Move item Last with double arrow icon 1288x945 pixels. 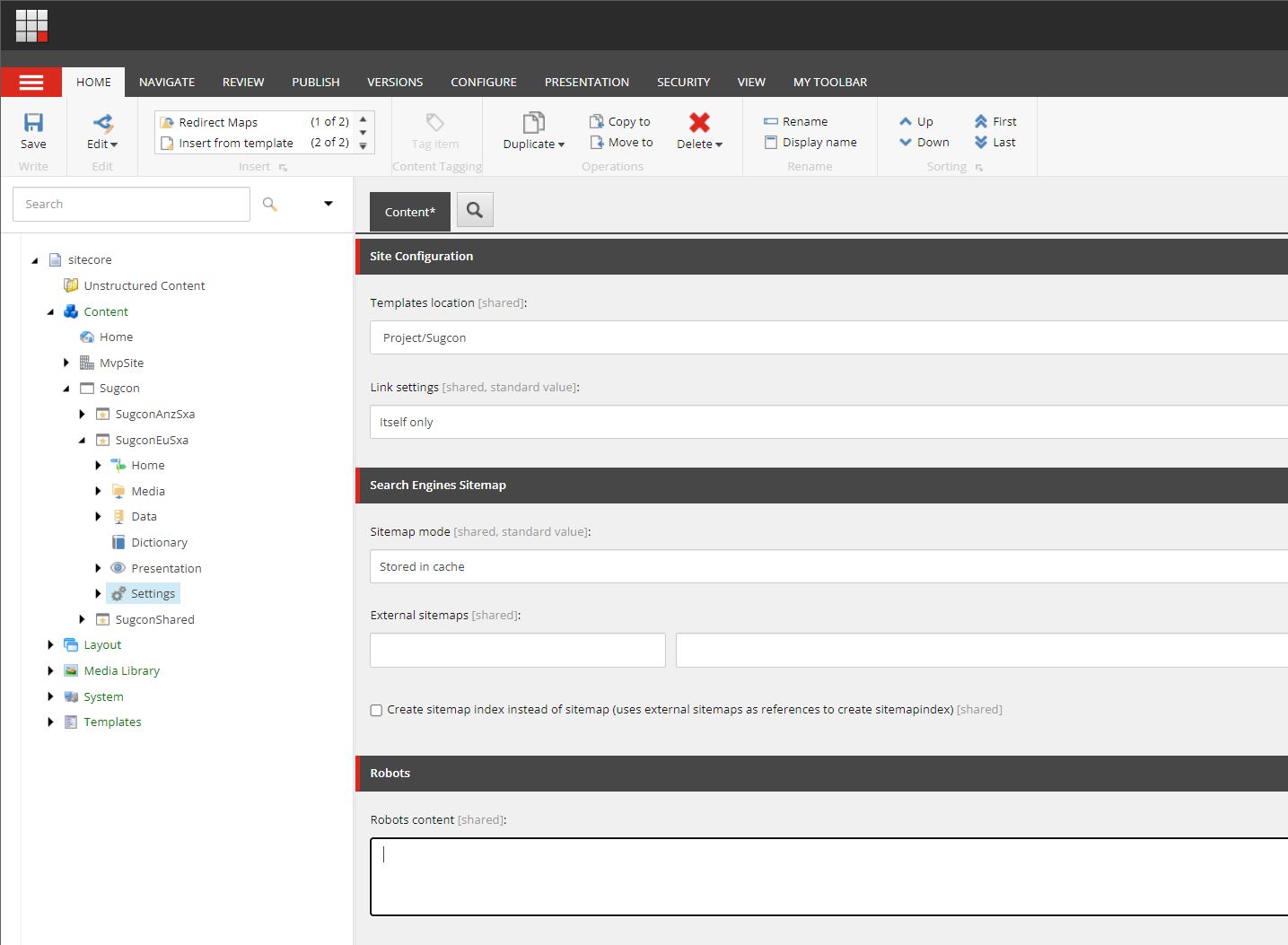click(981, 142)
